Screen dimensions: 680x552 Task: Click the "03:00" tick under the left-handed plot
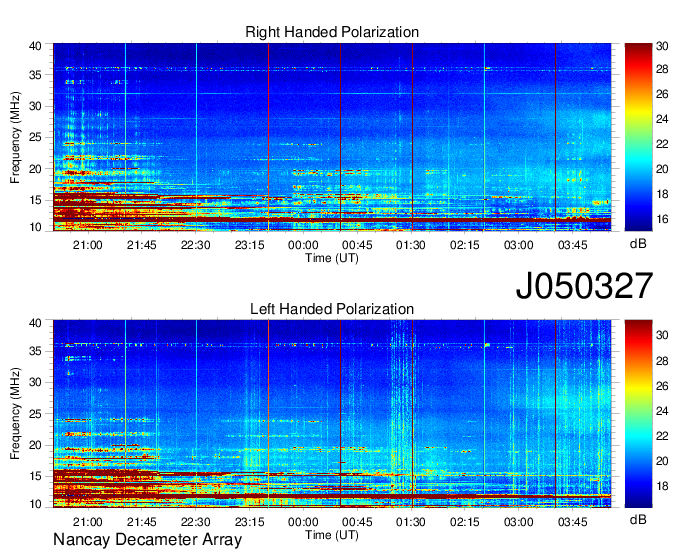coord(519,522)
